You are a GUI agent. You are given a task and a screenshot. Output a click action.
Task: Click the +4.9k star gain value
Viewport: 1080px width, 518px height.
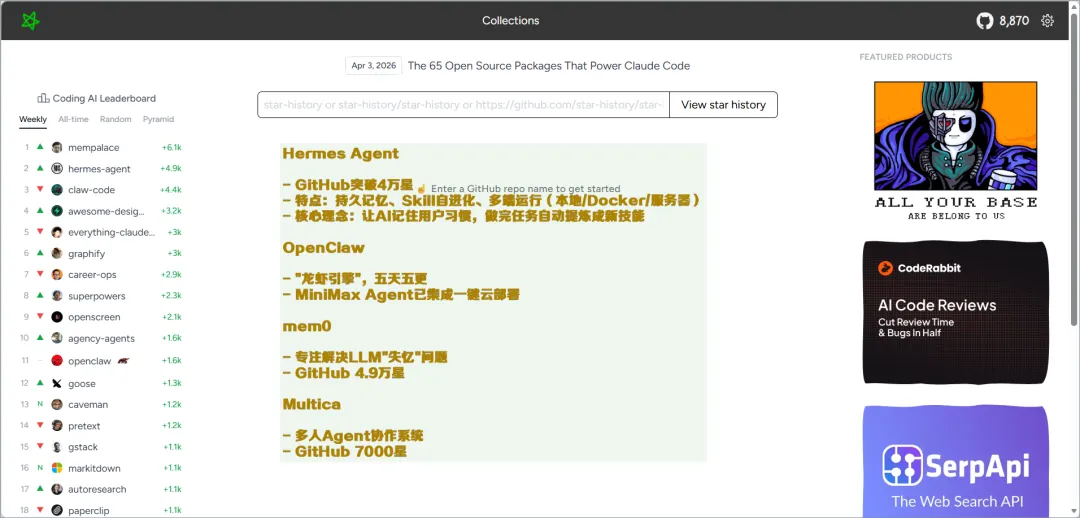pyautogui.click(x=171, y=169)
